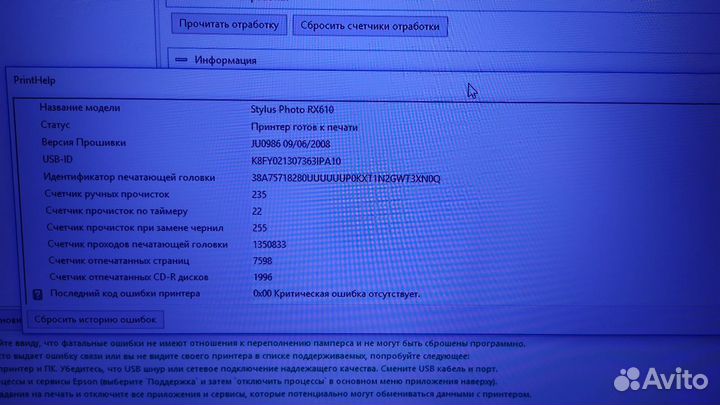Select ink replacement cleaning count 255
The width and height of the screenshot is (720, 405).
click(x=259, y=228)
